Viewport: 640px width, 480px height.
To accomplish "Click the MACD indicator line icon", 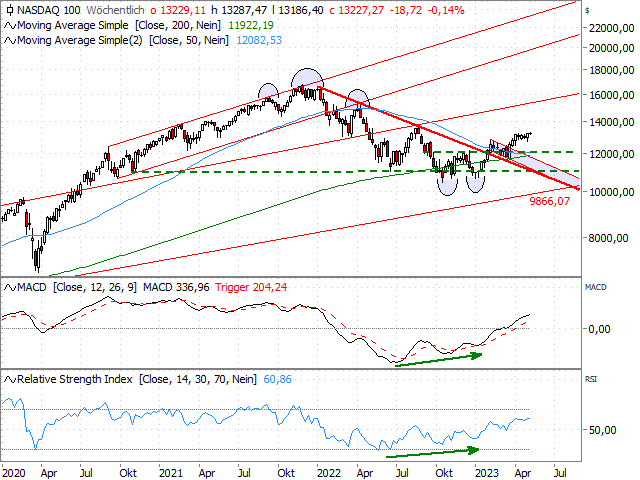I will pyautogui.click(x=10, y=288).
